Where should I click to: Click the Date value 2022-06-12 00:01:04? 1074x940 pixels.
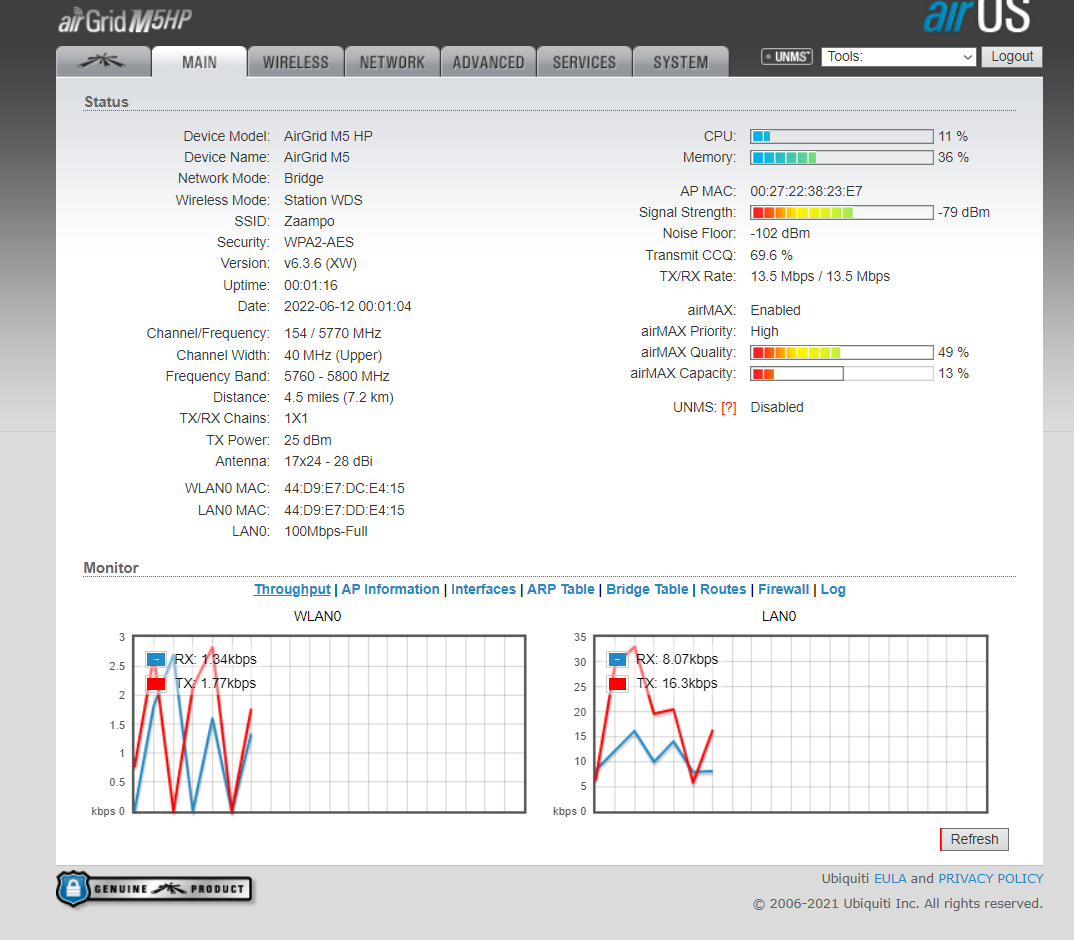point(348,306)
